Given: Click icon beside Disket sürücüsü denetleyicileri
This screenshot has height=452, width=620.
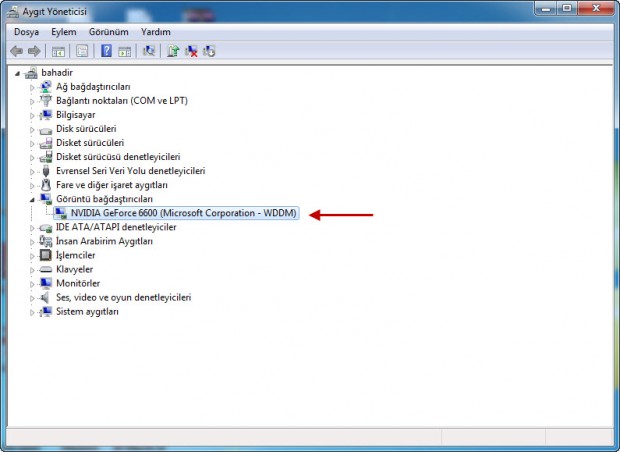Looking at the screenshot, I should [x=46, y=157].
